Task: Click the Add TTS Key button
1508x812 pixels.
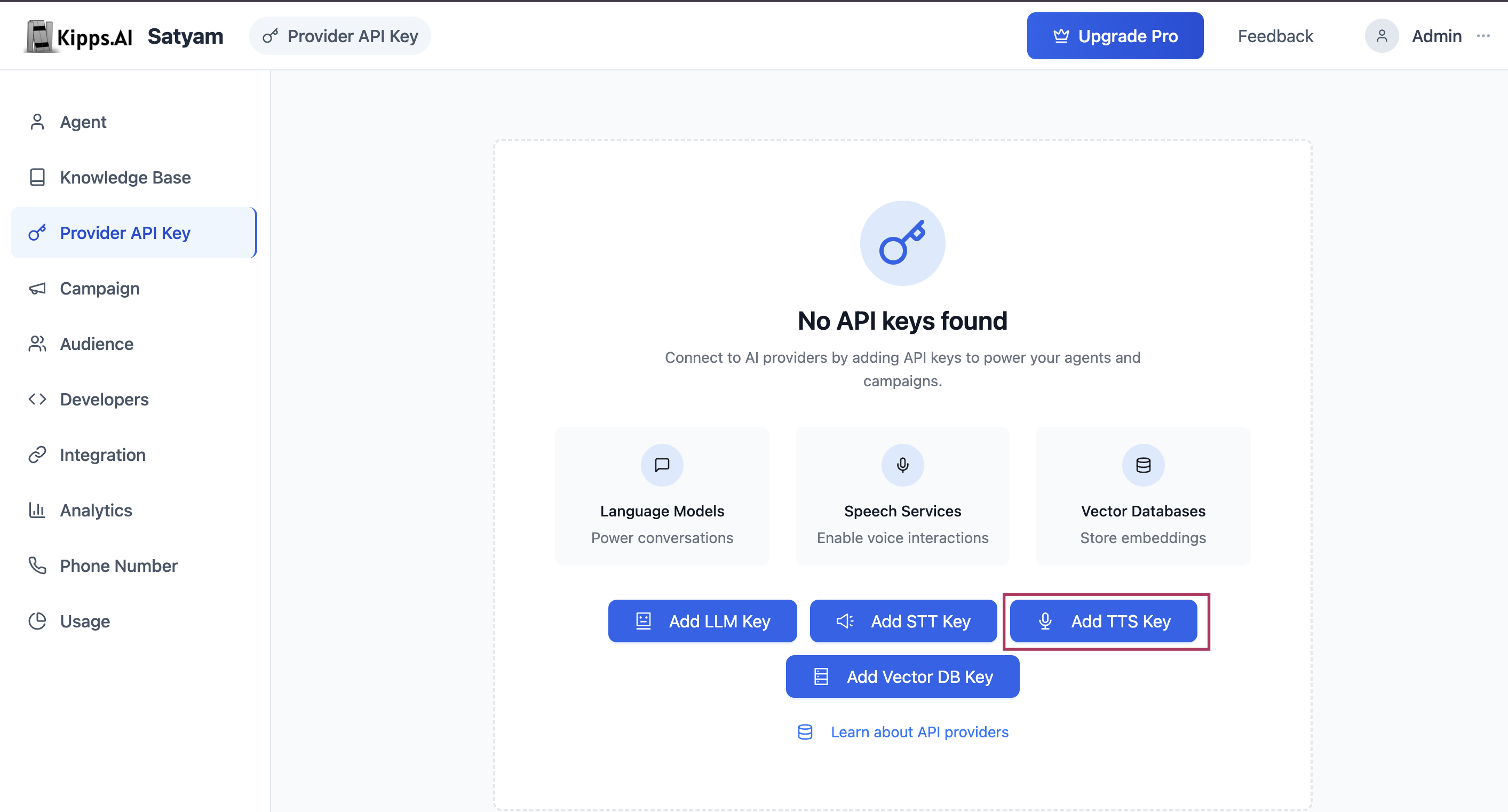Action: coord(1103,621)
